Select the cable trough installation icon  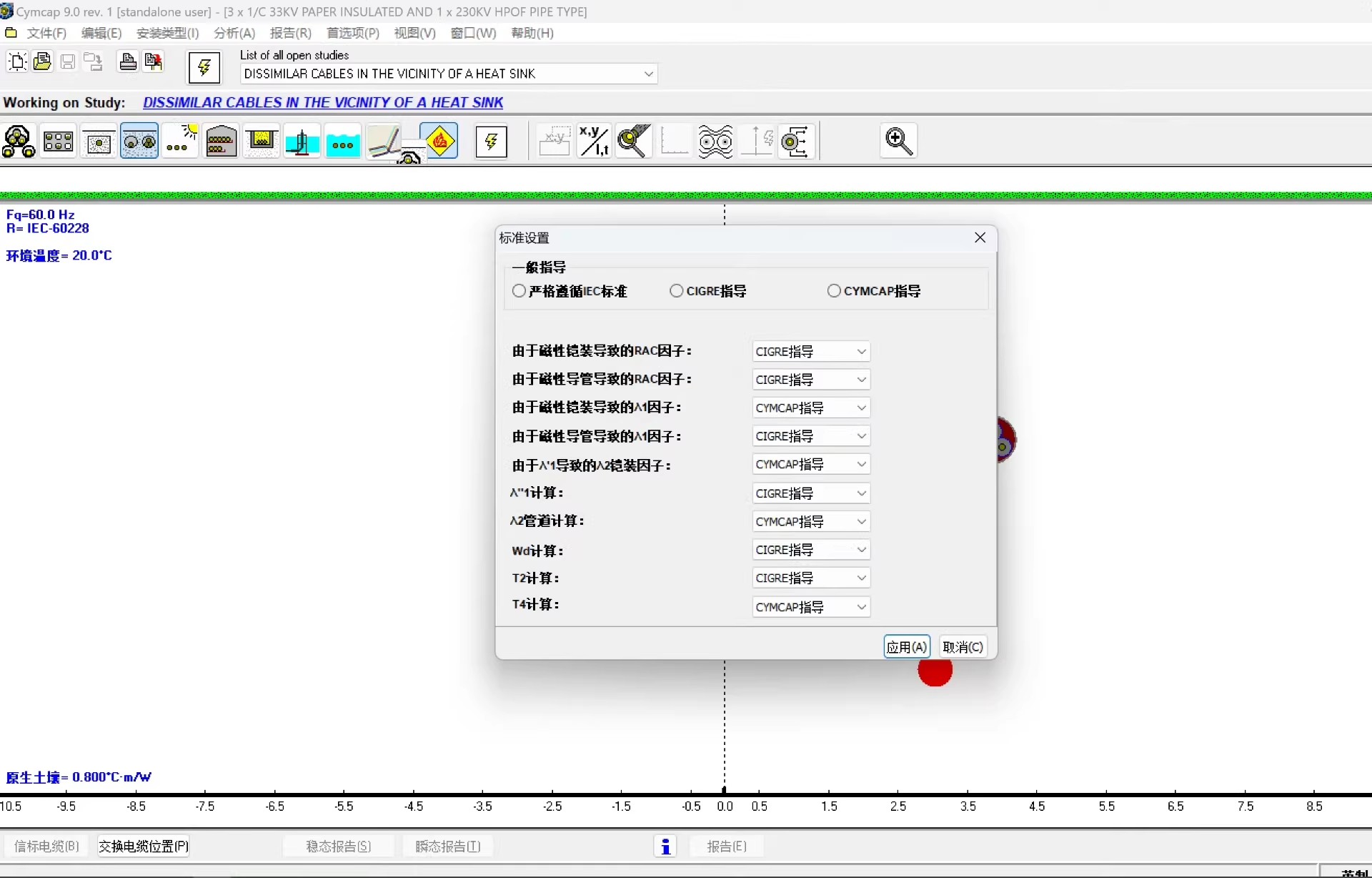pos(262,142)
